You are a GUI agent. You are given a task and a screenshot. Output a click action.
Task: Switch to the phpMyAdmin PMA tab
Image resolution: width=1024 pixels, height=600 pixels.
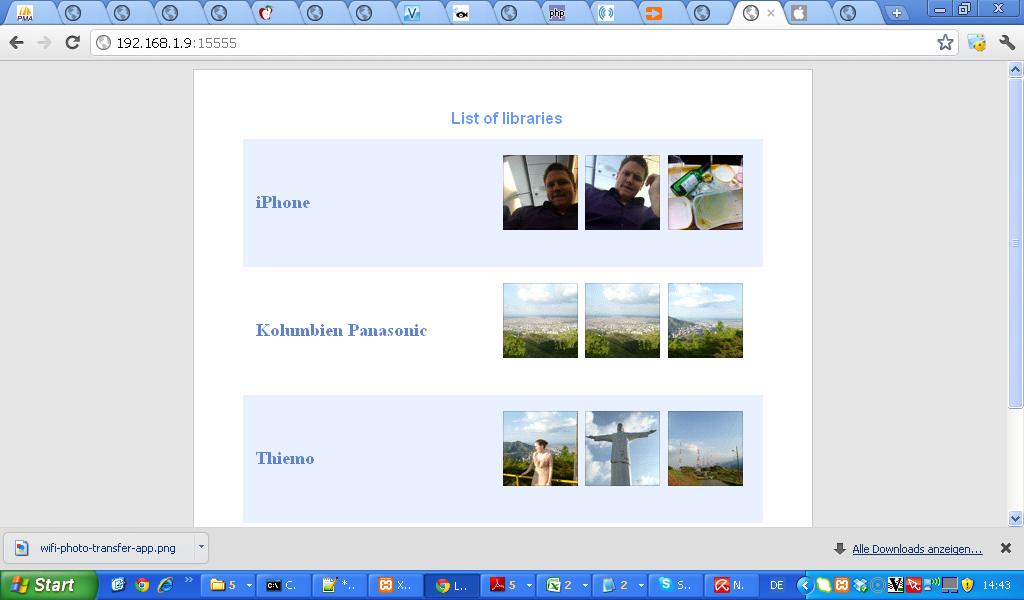pyautogui.click(x=25, y=13)
